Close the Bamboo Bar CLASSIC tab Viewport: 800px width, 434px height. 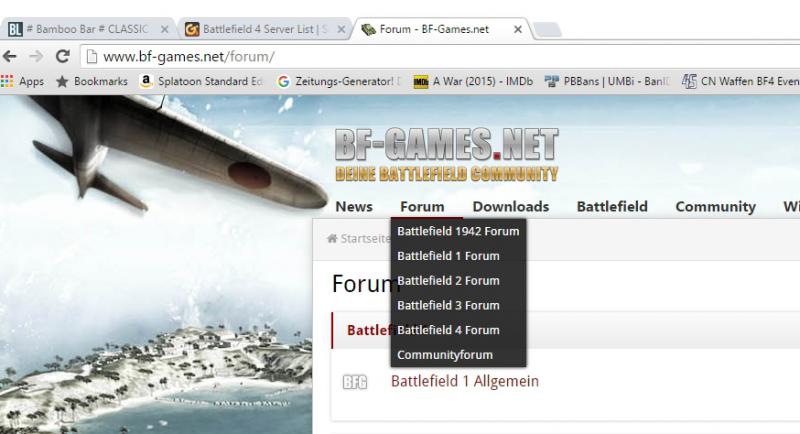[x=164, y=29]
